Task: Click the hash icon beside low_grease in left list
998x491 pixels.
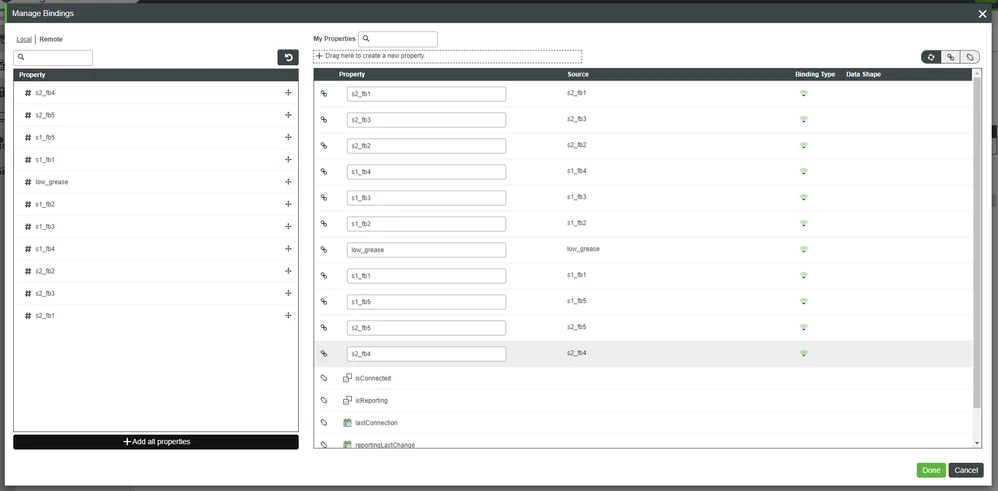Action: pyautogui.click(x=28, y=182)
